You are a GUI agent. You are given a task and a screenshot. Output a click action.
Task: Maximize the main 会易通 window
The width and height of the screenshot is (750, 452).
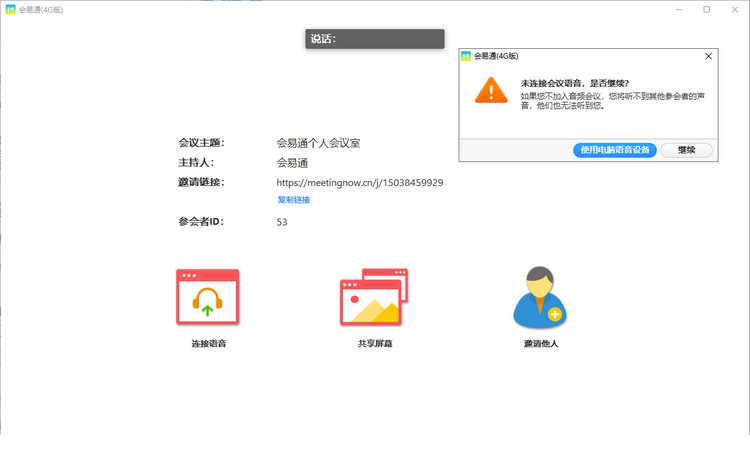706,10
